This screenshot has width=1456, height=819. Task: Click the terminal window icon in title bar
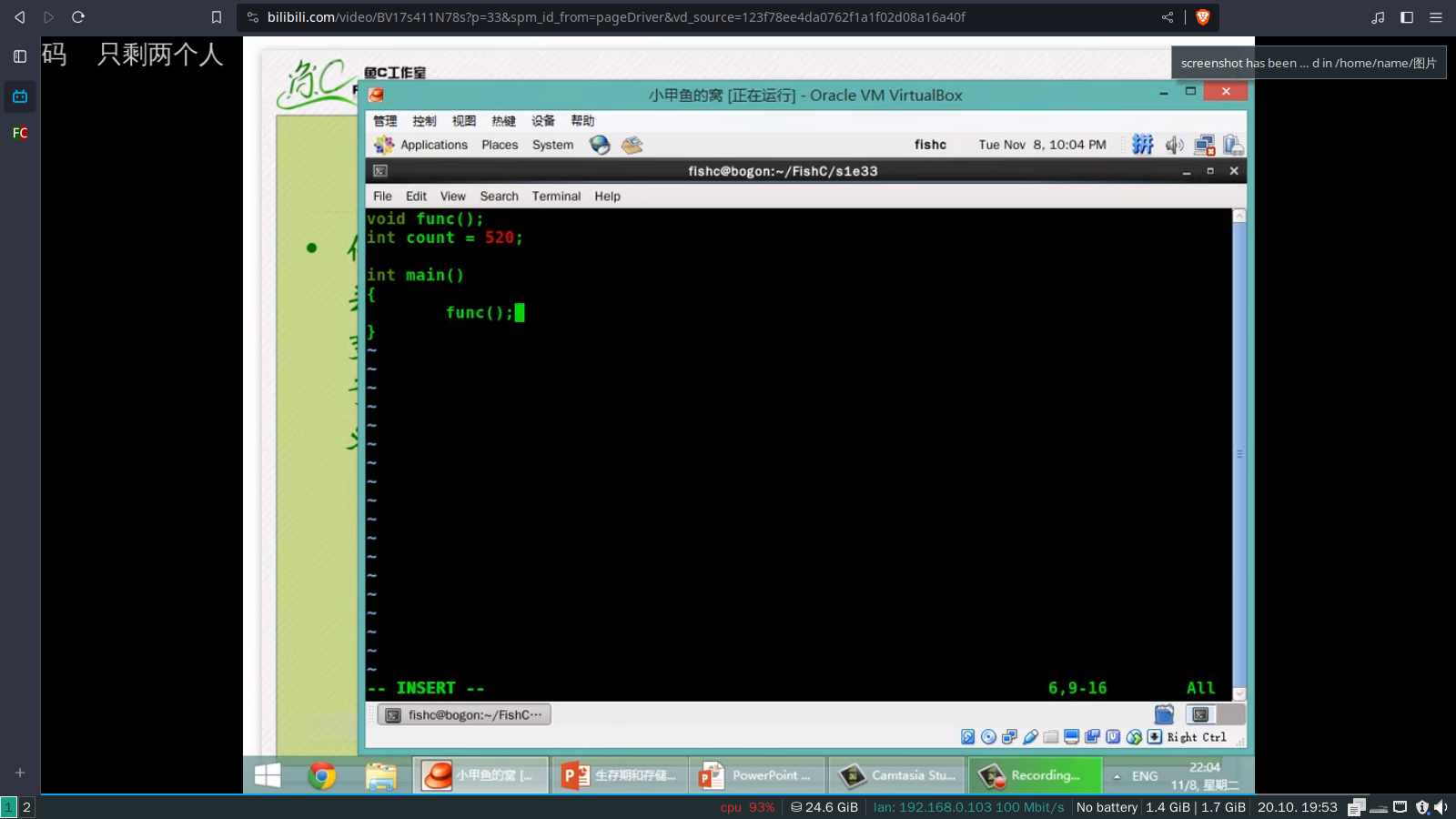(380, 171)
